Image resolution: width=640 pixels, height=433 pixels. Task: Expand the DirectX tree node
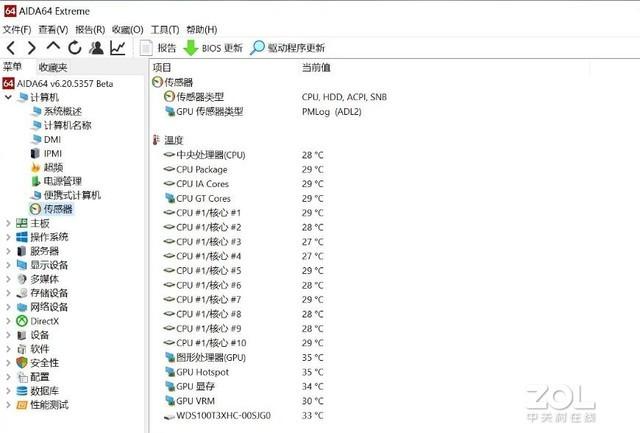(x=8, y=321)
